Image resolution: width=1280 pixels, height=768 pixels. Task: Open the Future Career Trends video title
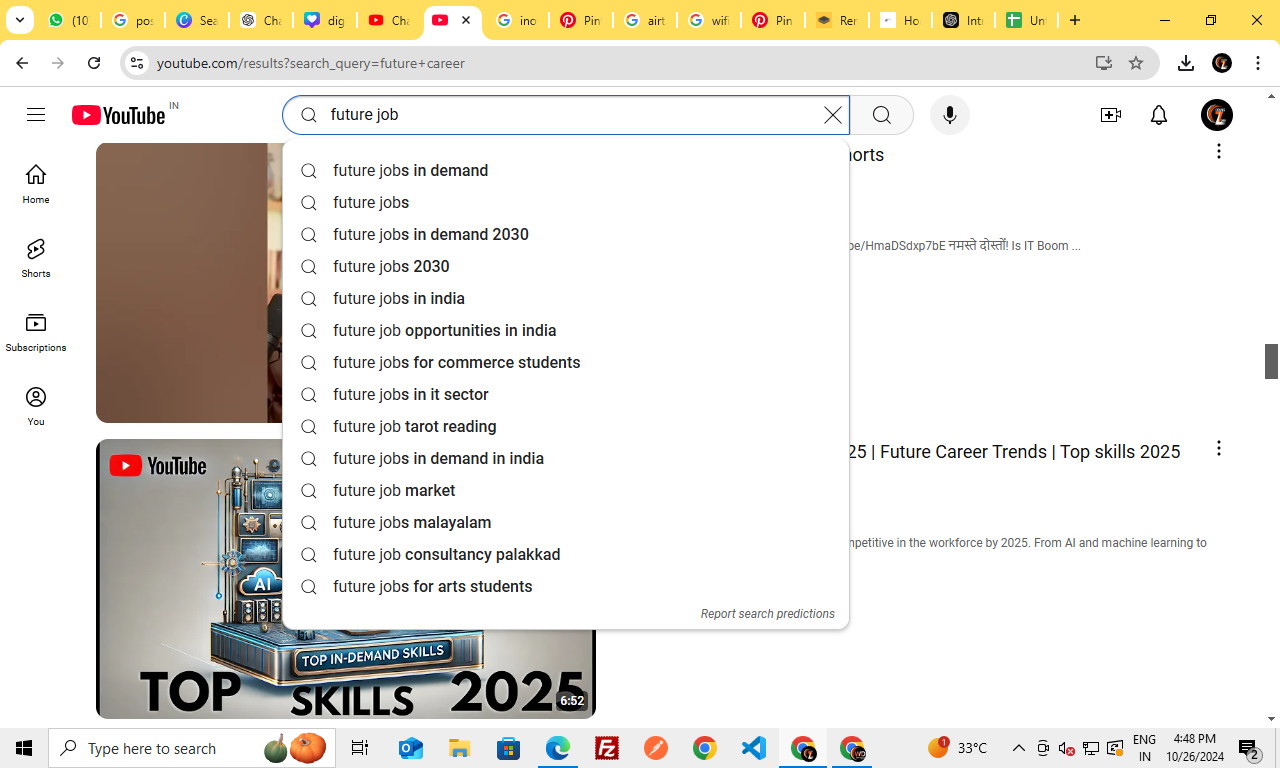click(1015, 452)
